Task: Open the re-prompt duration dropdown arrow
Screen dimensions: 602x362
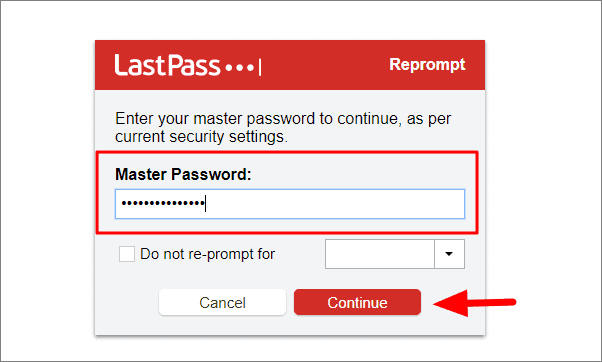Action: pyautogui.click(x=449, y=254)
